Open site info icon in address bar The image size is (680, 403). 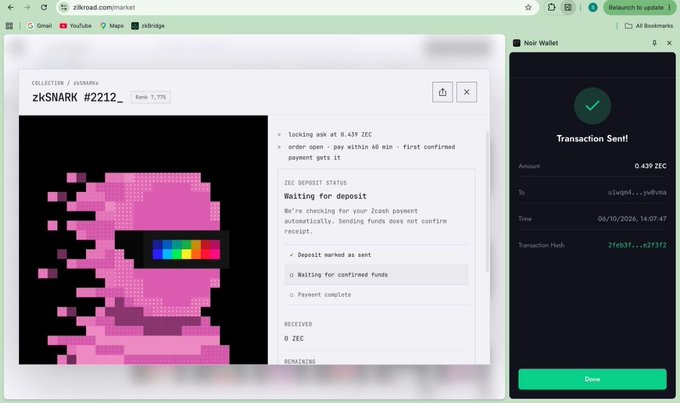64,7
